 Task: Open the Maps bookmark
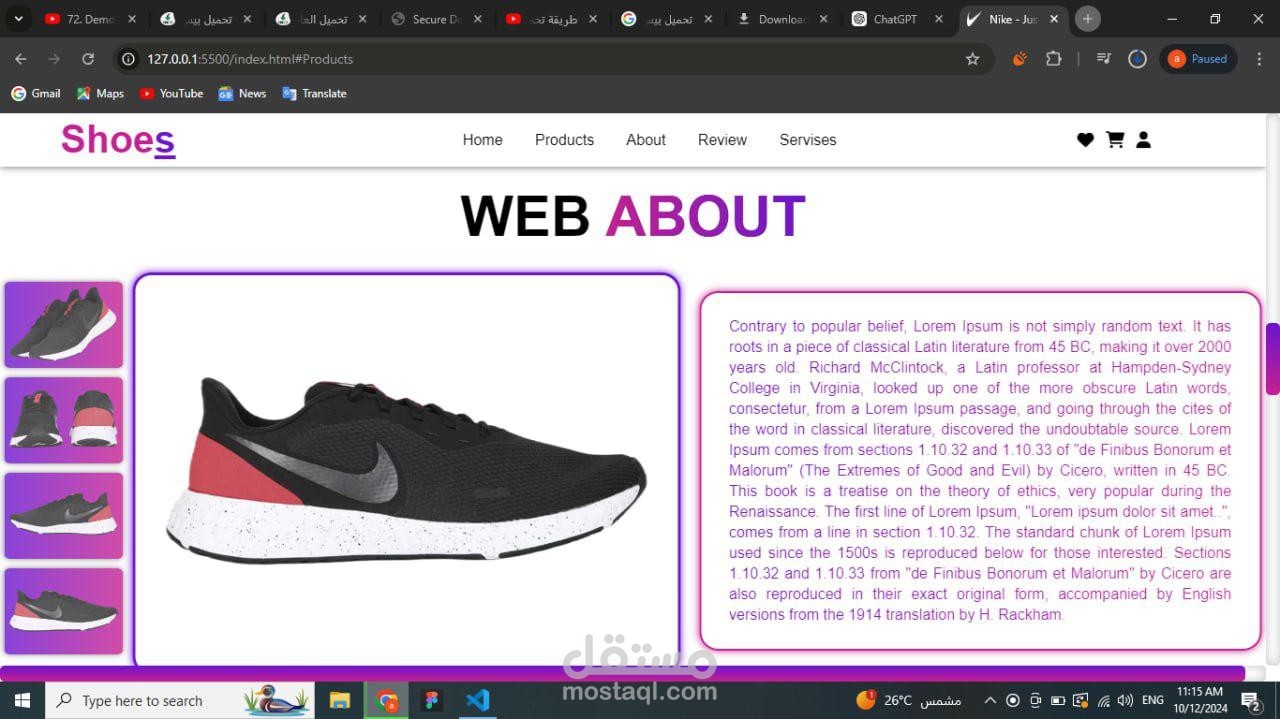tap(100, 93)
